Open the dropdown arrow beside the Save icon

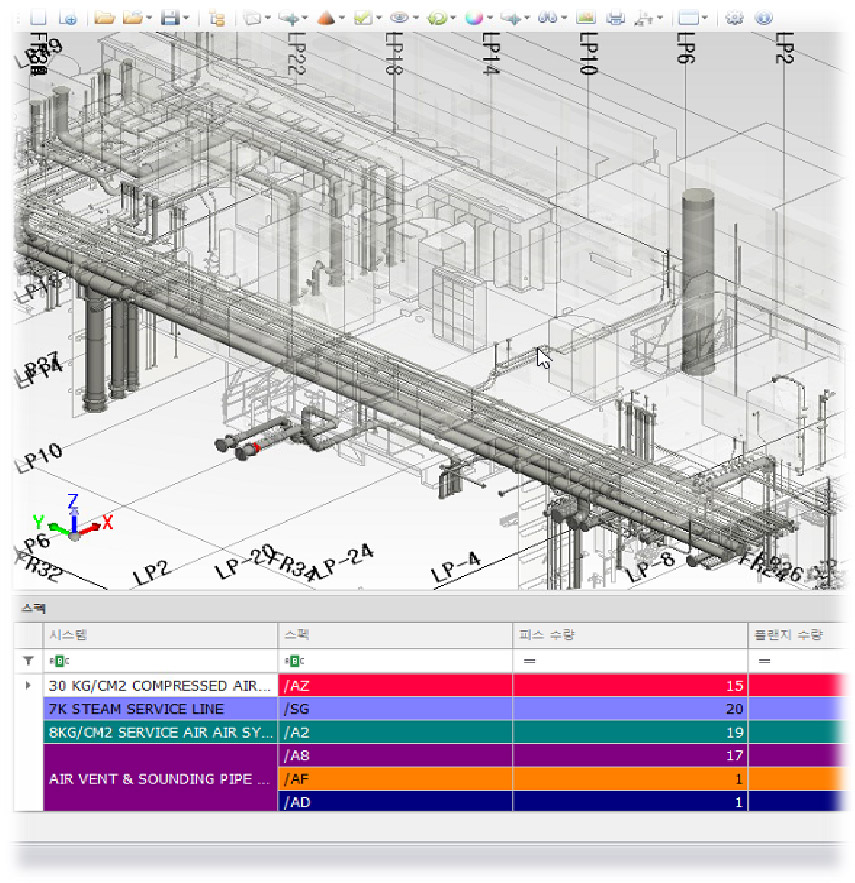click(x=187, y=18)
